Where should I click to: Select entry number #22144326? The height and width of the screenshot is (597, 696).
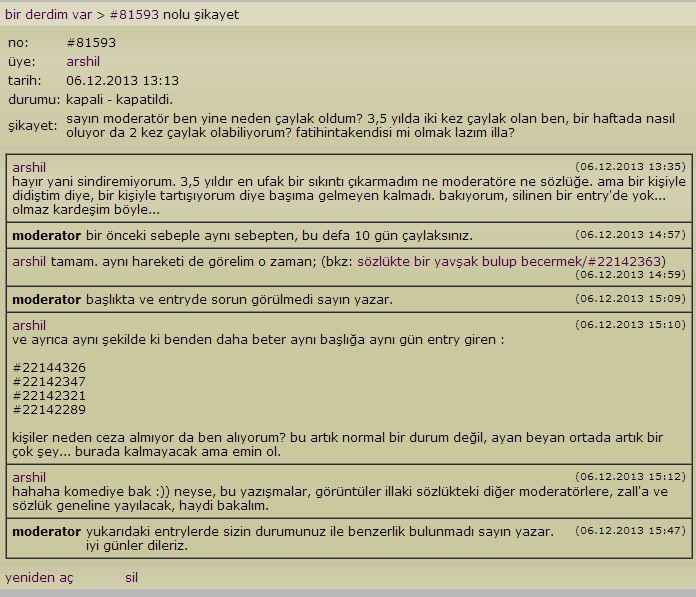[x=49, y=368]
